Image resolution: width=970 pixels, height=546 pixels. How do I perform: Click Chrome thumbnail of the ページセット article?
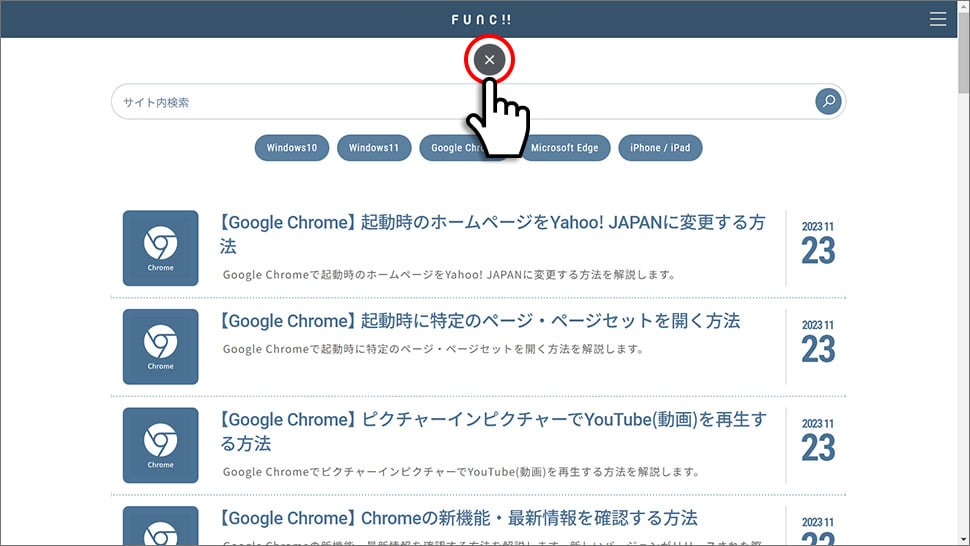pyautogui.click(x=160, y=347)
